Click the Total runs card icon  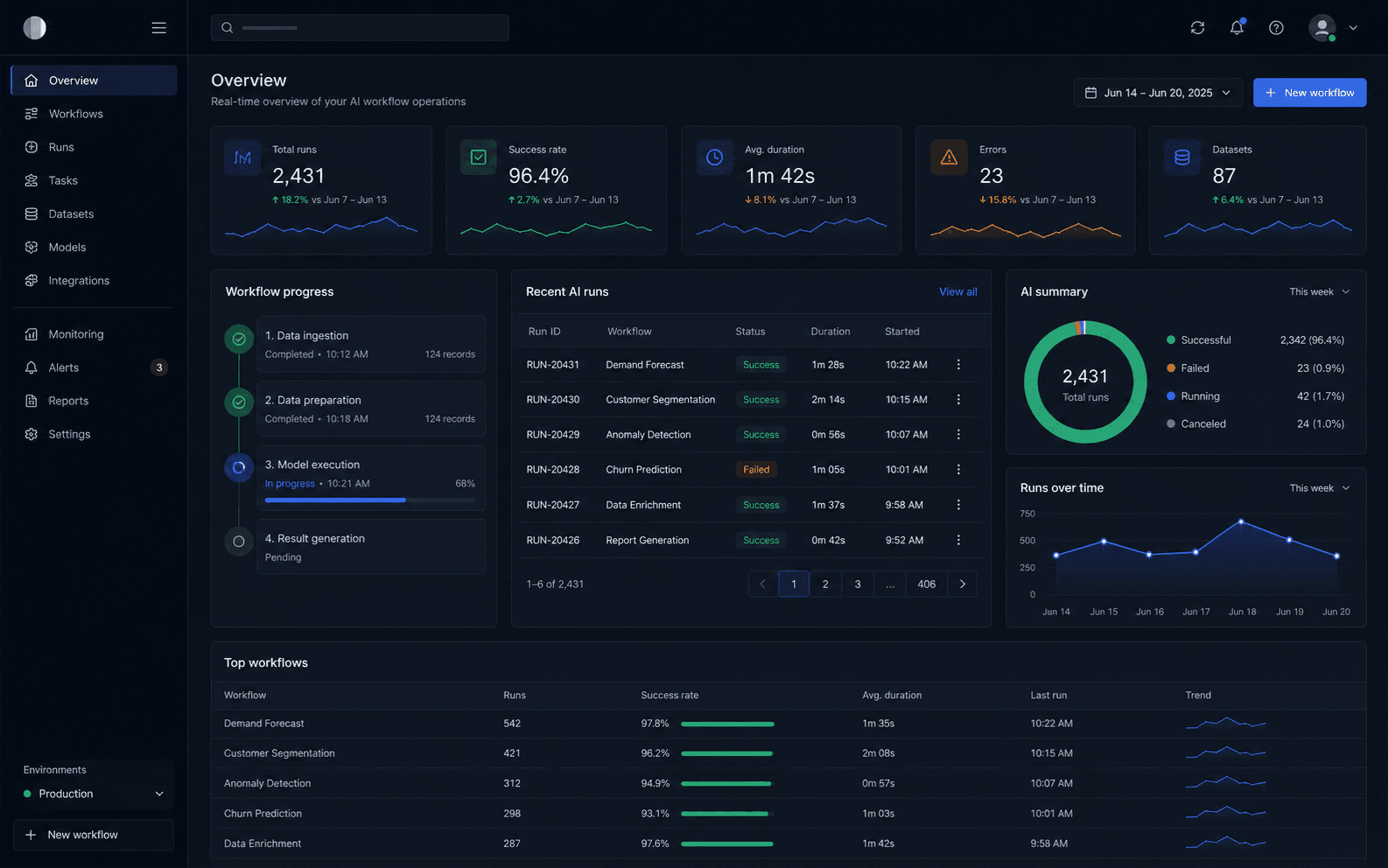click(x=242, y=157)
